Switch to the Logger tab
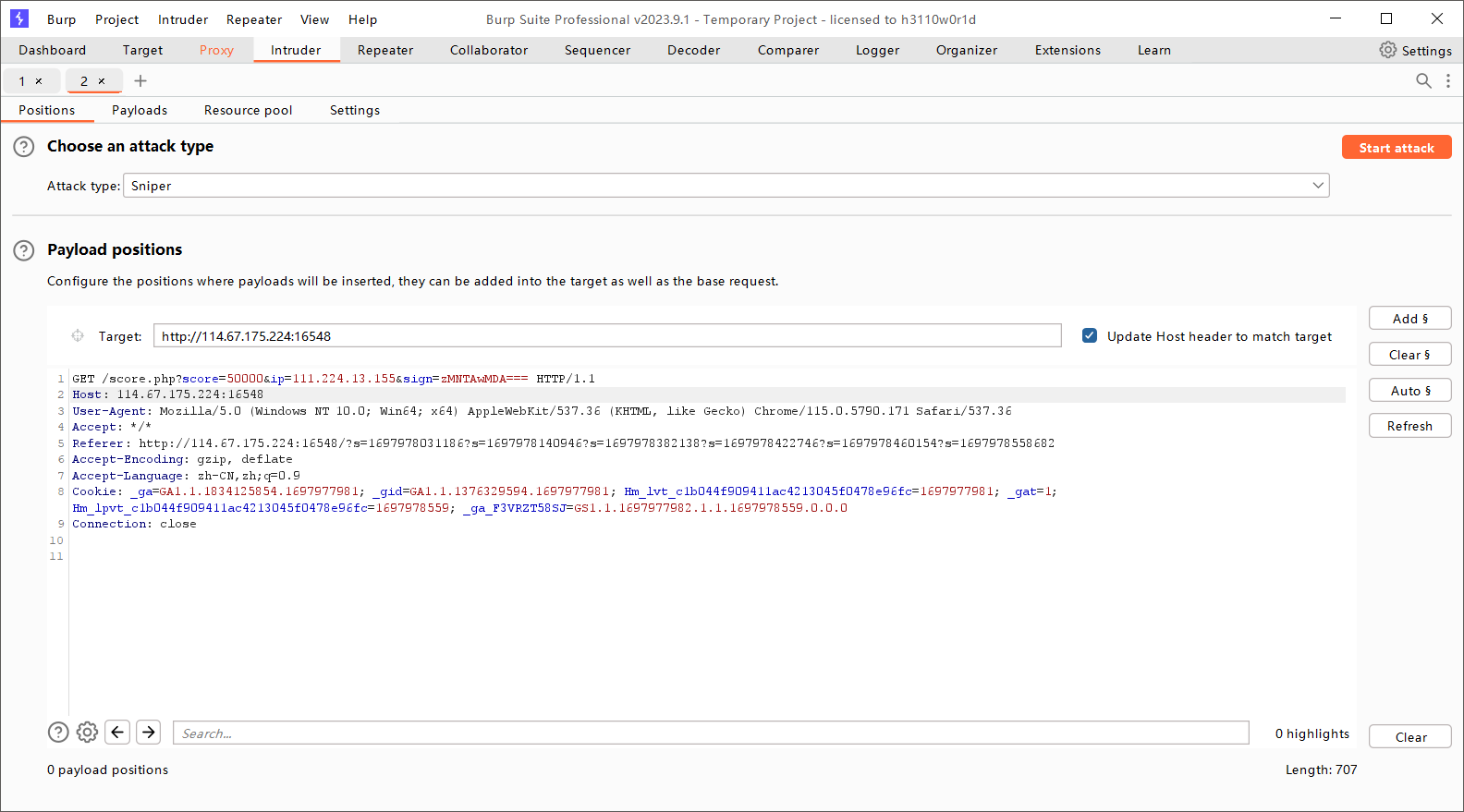This screenshot has width=1464, height=812. tap(877, 50)
